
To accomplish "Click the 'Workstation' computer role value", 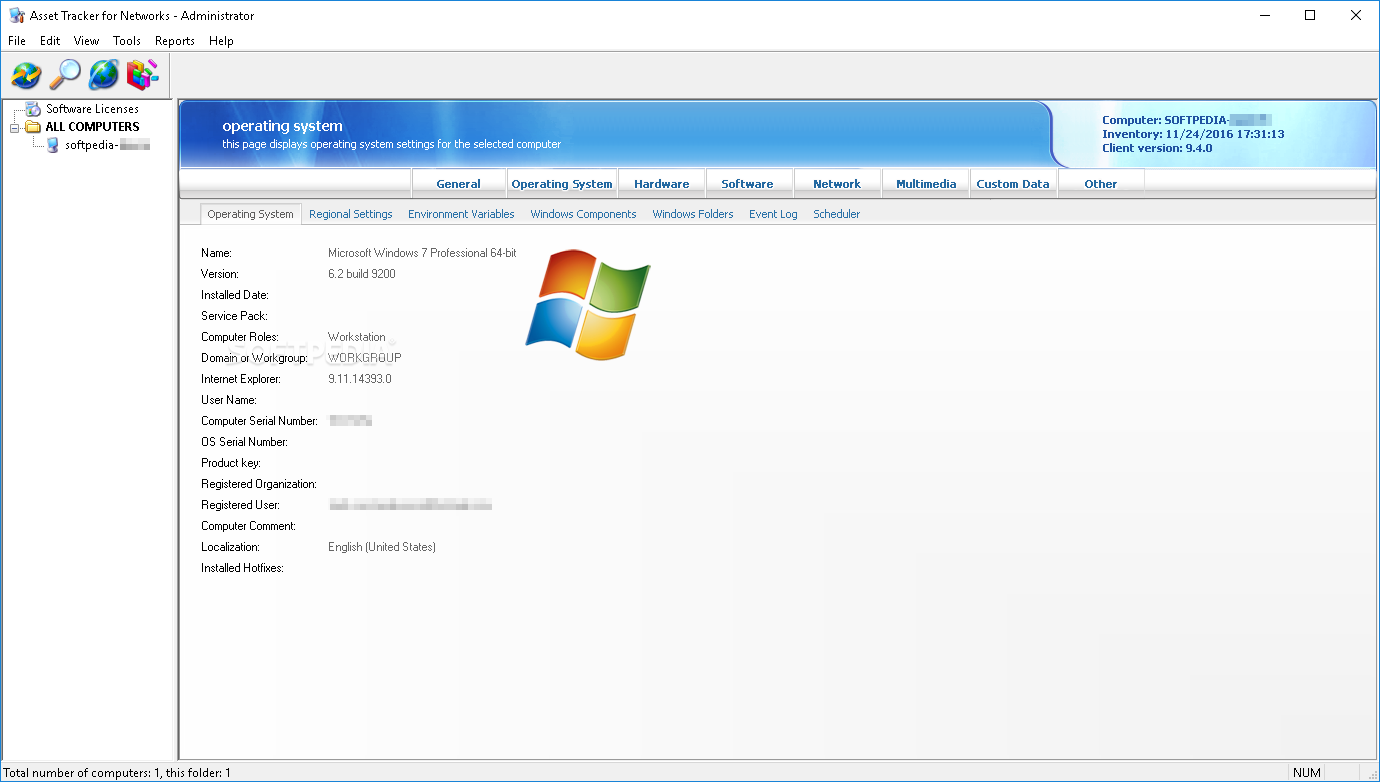I will [x=357, y=337].
